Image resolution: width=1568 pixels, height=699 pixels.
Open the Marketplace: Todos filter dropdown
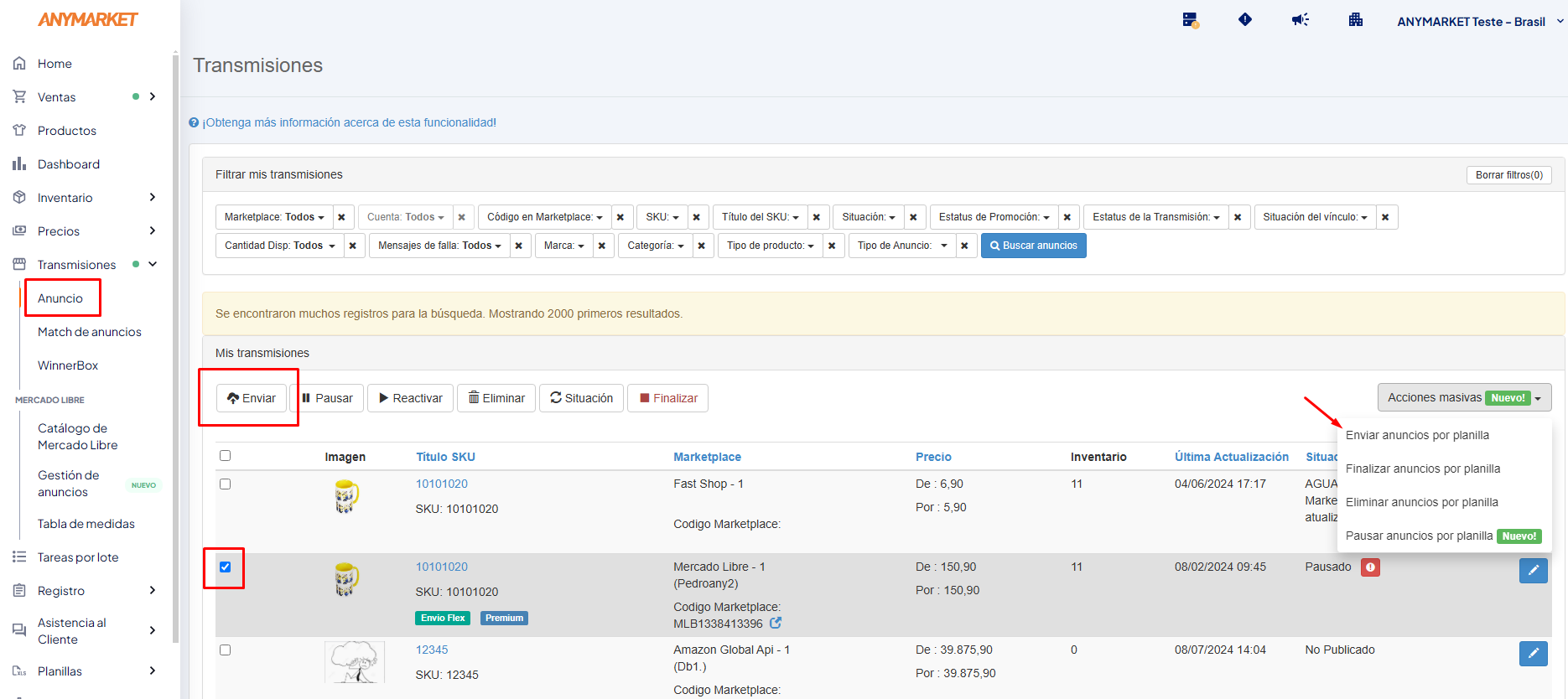coord(274,217)
